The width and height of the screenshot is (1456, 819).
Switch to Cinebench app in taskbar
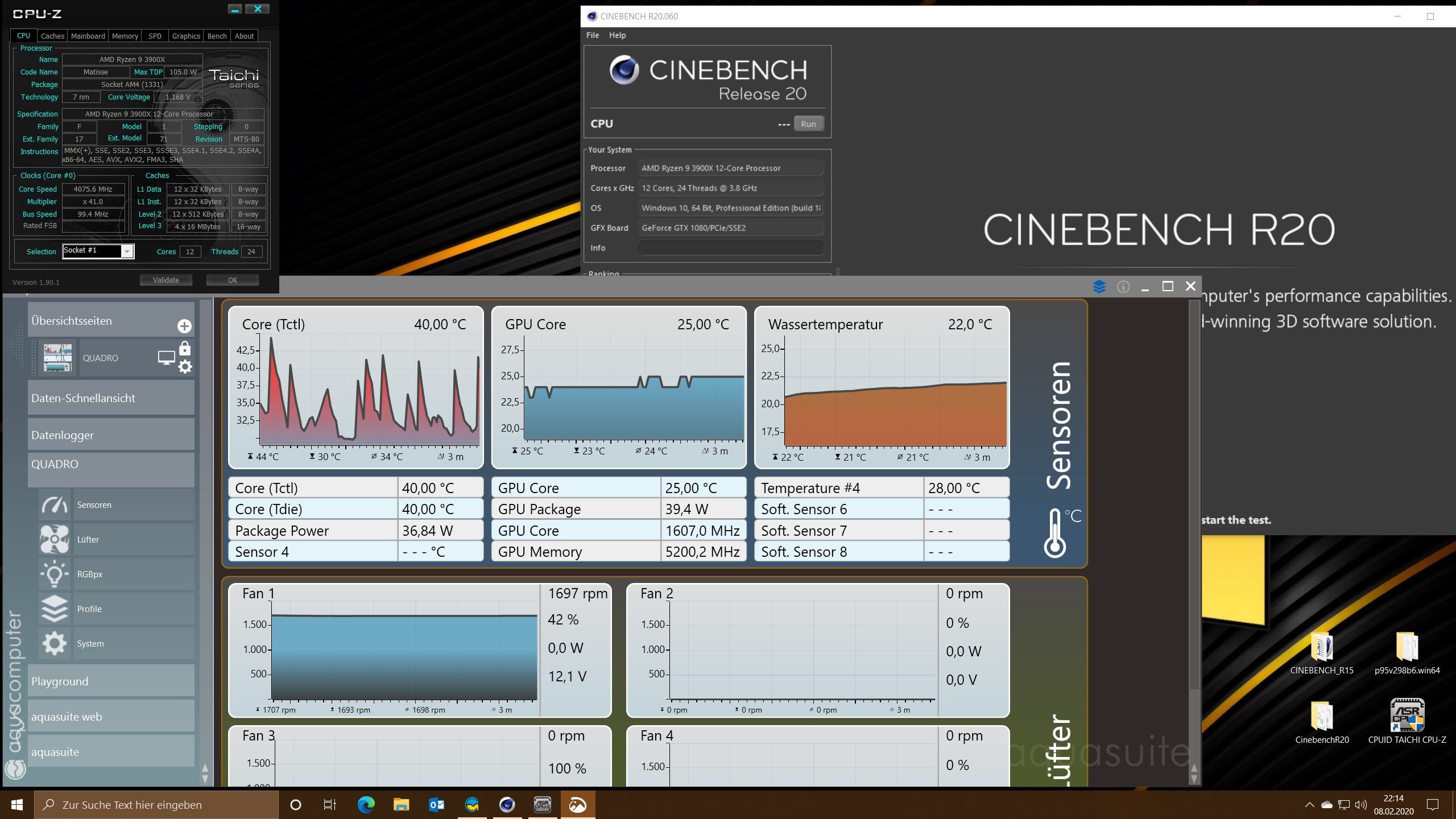507,805
